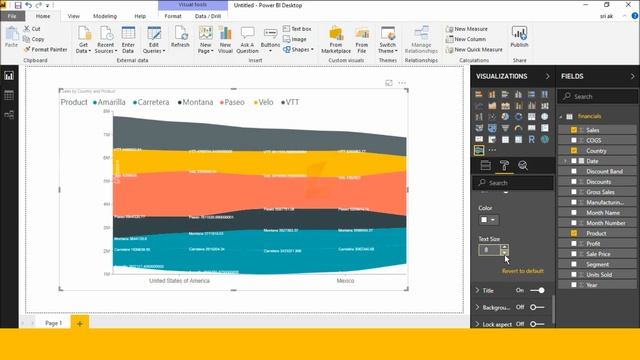Collapse the financials table tree
This screenshot has width=640, height=360.
tap(561, 117)
